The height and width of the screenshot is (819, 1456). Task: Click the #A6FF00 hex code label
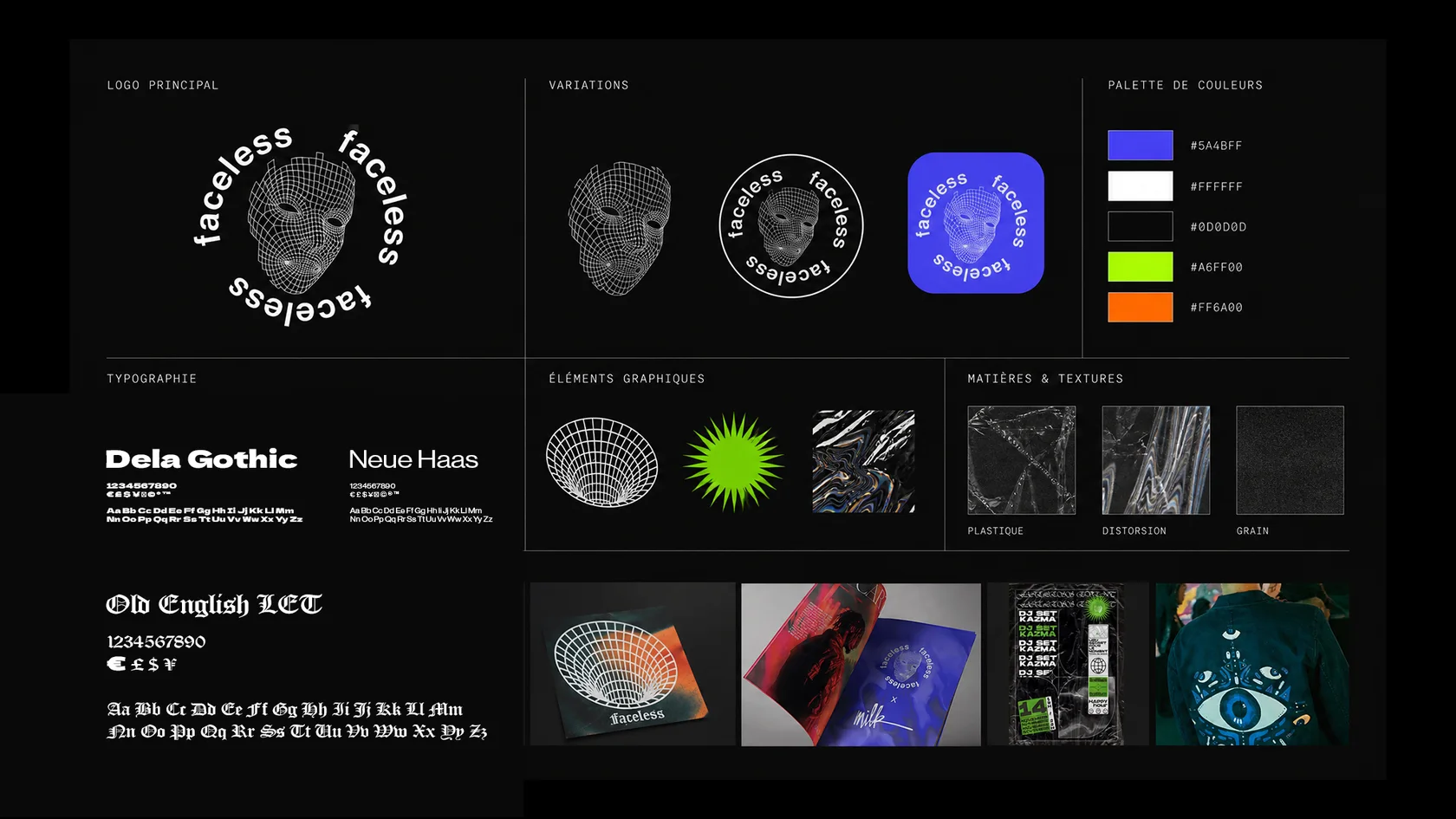(1217, 267)
